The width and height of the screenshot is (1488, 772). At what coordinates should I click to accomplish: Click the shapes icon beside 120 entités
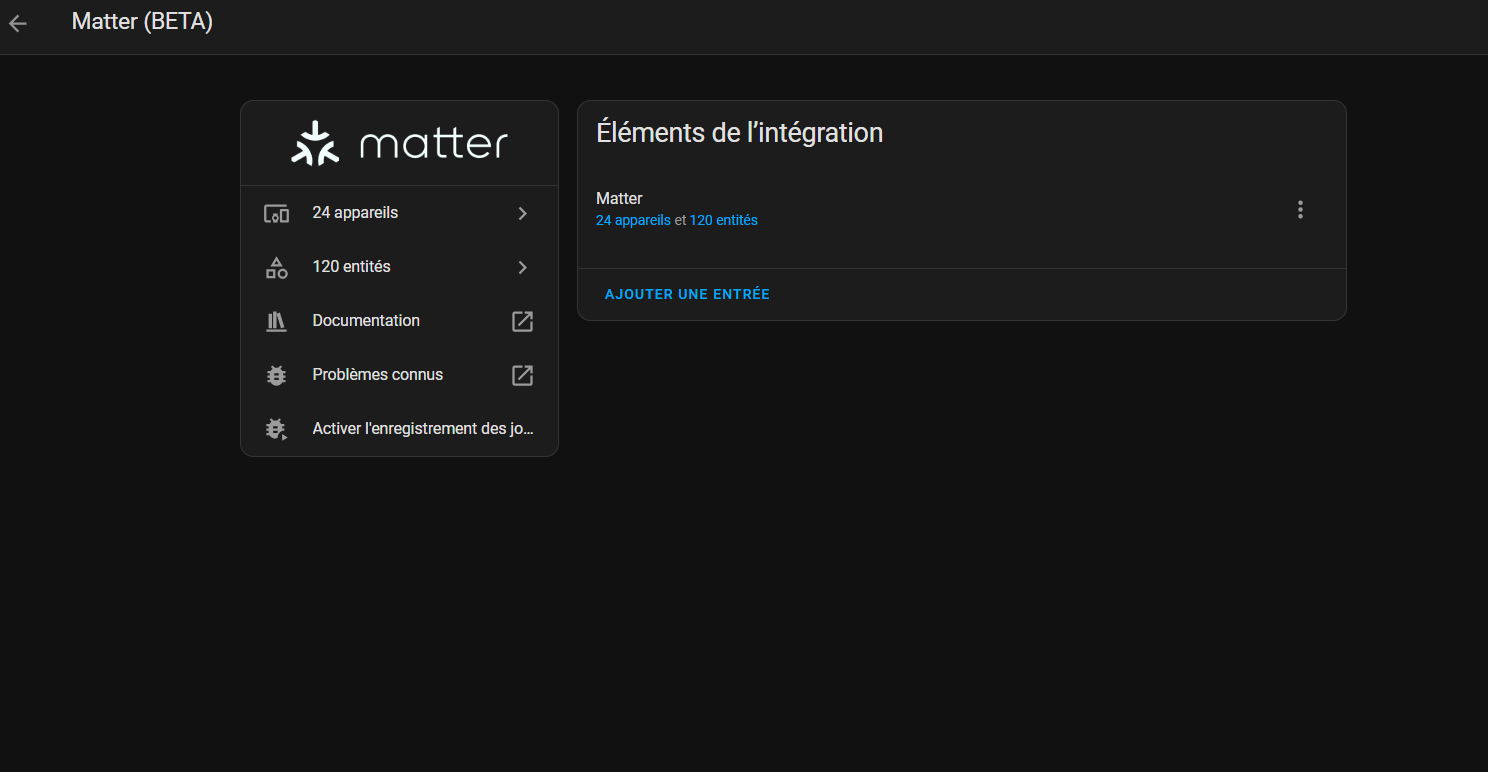[x=276, y=267]
